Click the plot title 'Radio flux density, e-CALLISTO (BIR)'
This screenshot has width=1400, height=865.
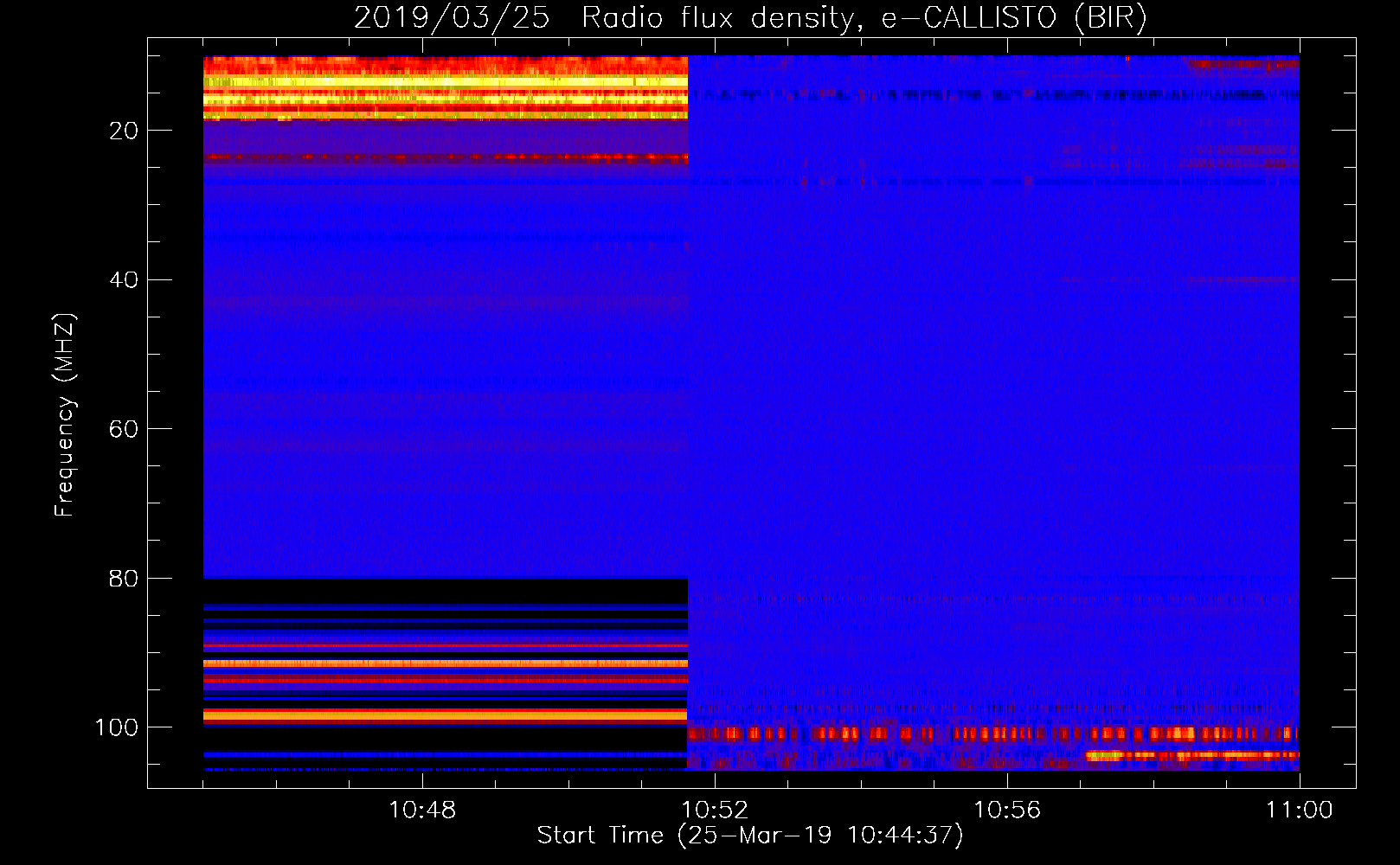tap(864, 17)
